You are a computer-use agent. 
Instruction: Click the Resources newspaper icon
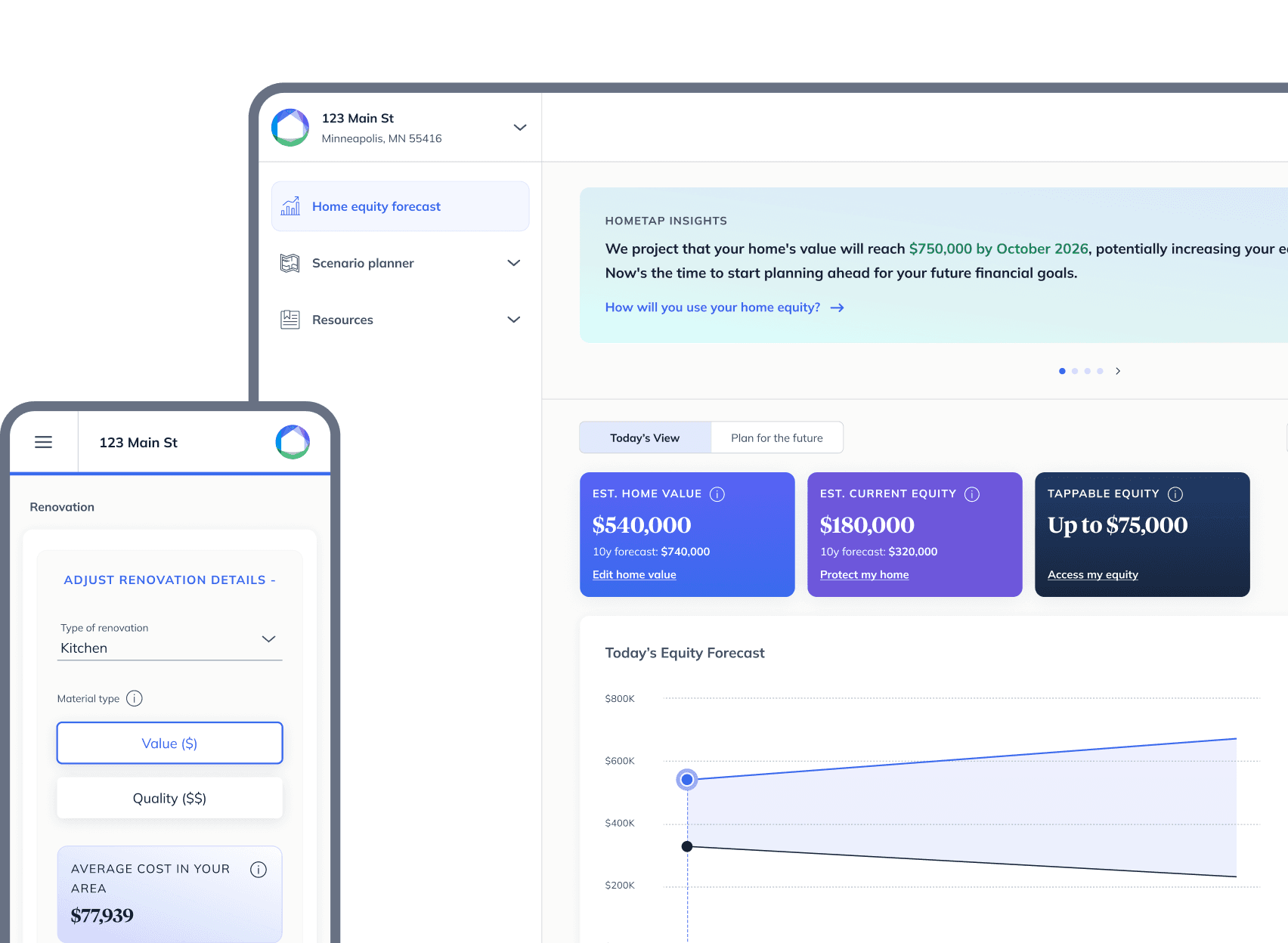(x=290, y=320)
